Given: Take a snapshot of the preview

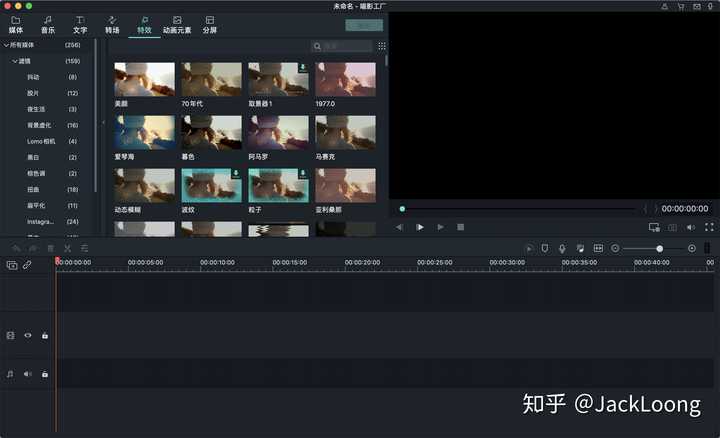Looking at the screenshot, I should [672, 227].
